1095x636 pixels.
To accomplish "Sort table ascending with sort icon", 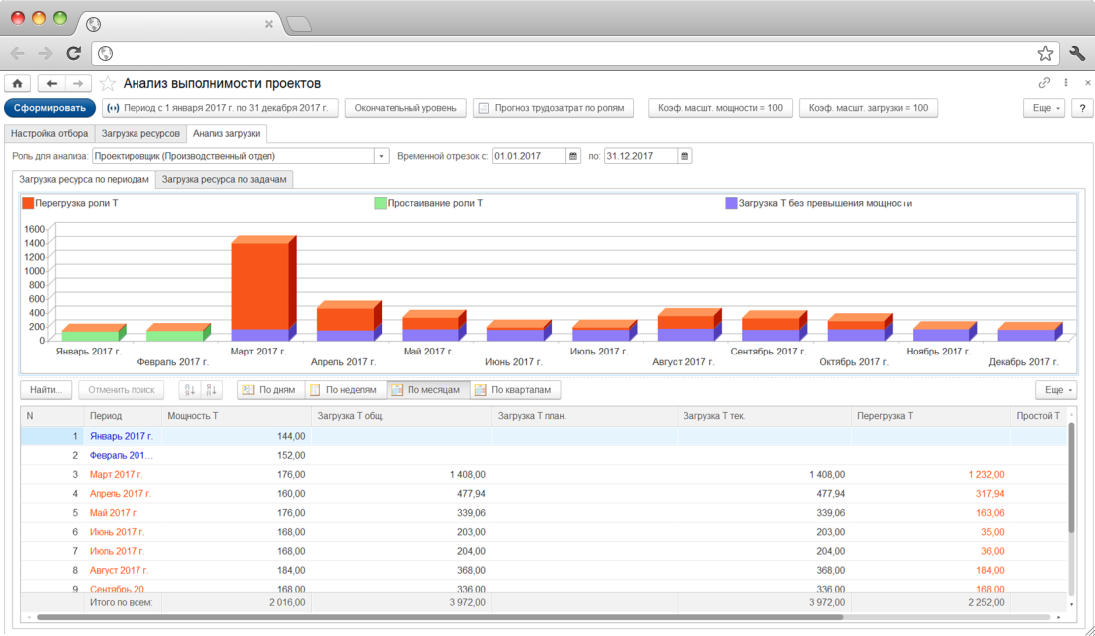I will [x=189, y=390].
